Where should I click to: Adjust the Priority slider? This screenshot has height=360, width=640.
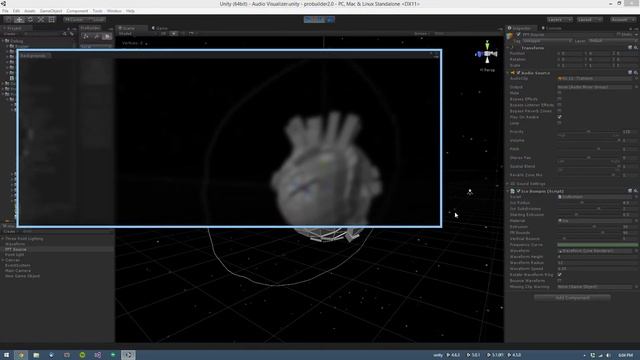[589, 132]
